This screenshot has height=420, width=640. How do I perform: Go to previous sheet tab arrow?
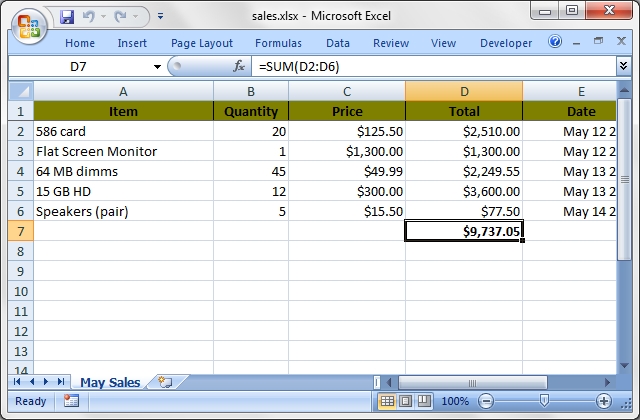point(32,382)
